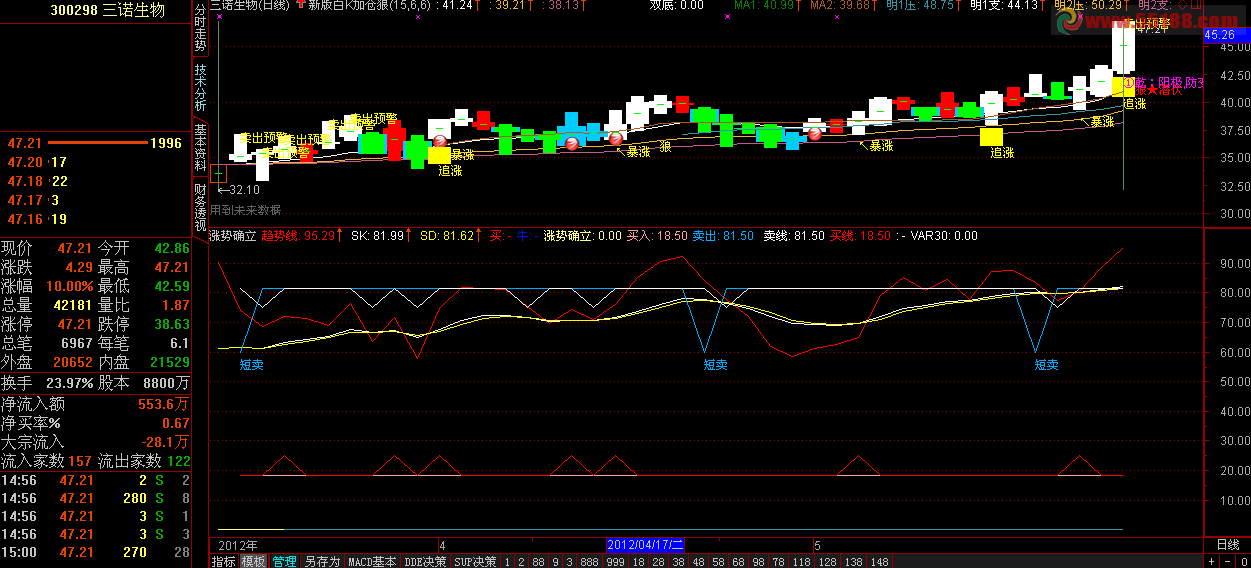Screen dimensions: 1251x568
Task: Click the blue 45.26 price tag on axis
Action: pos(1226,35)
